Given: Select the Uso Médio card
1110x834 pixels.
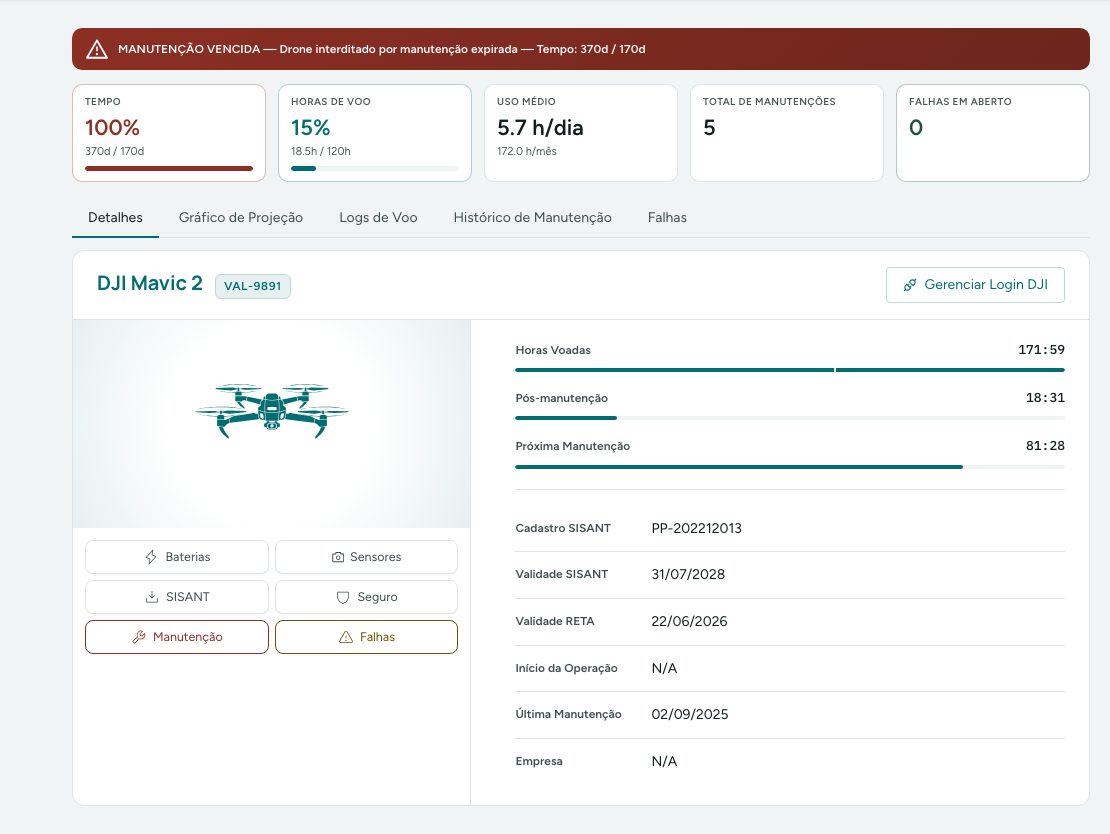Looking at the screenshot, I should [x=580, y=133].
